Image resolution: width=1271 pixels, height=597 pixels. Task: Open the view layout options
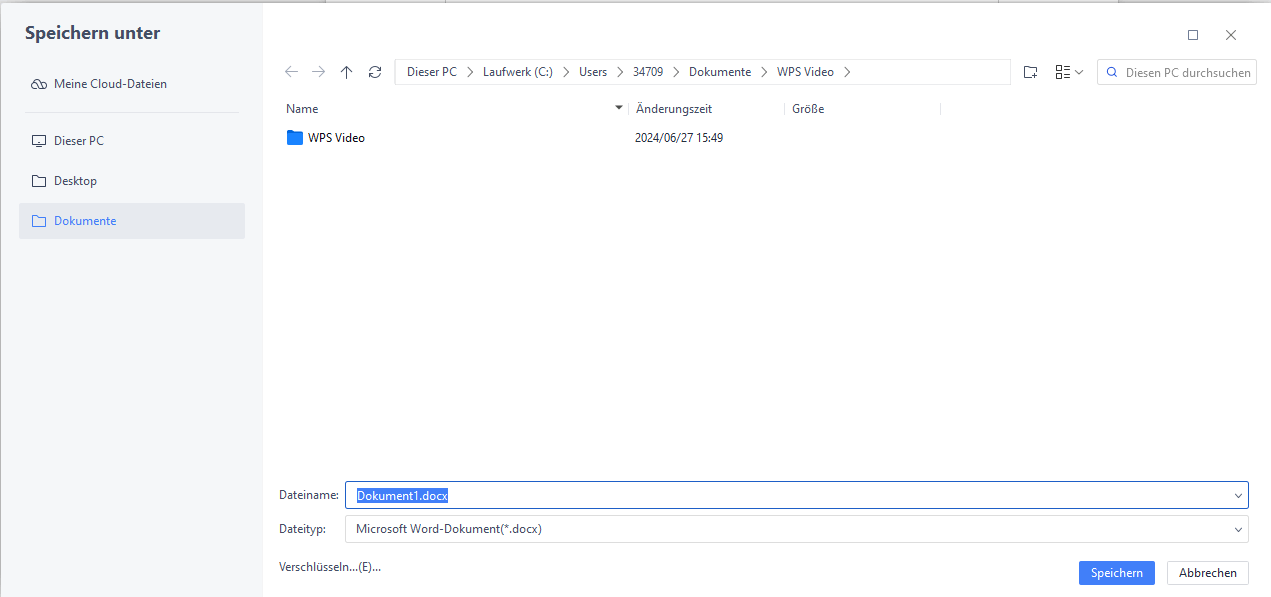(1068, 71)
